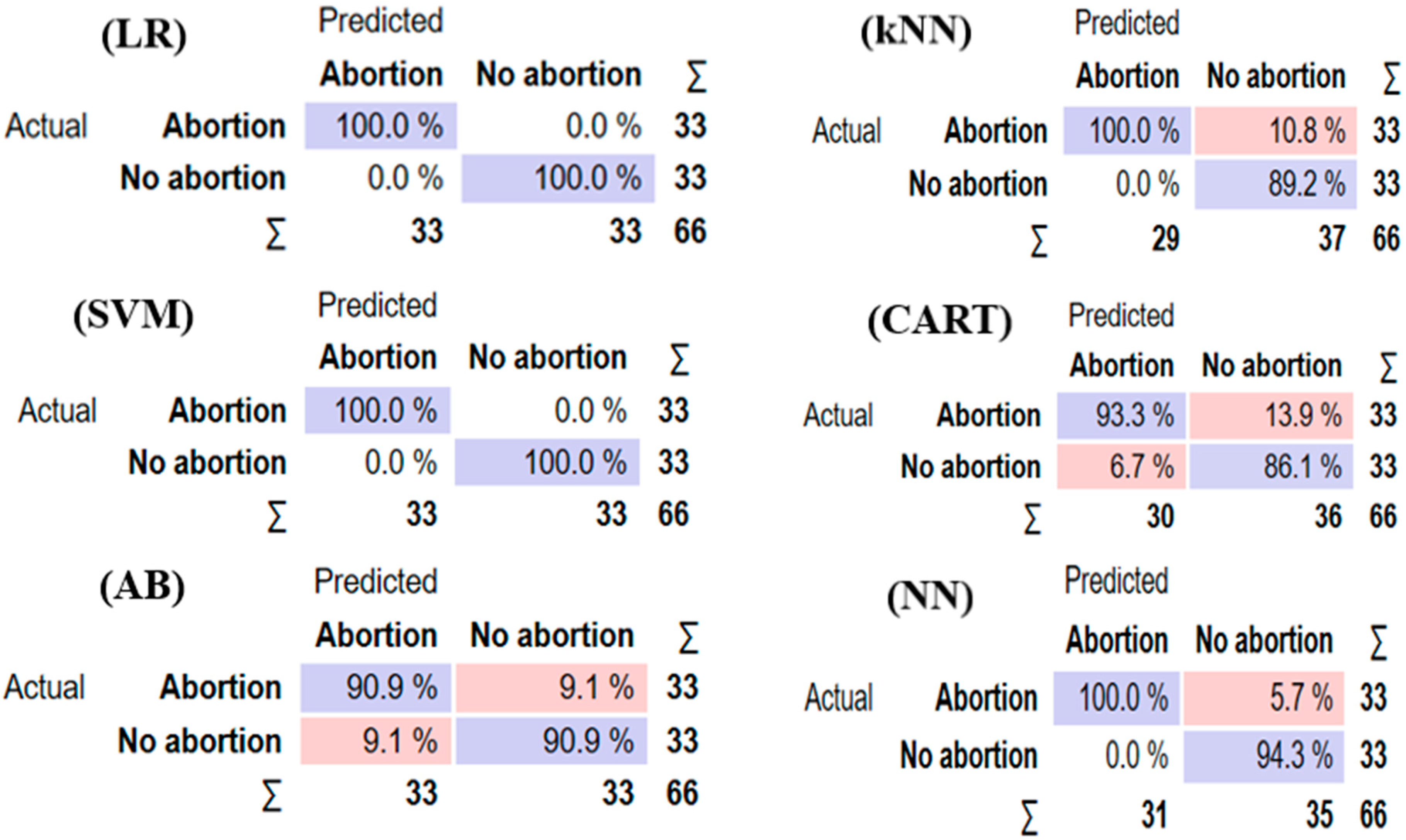Click the NN column total 35
This screenshot has width=1406, height=840.
(1319, 815)
